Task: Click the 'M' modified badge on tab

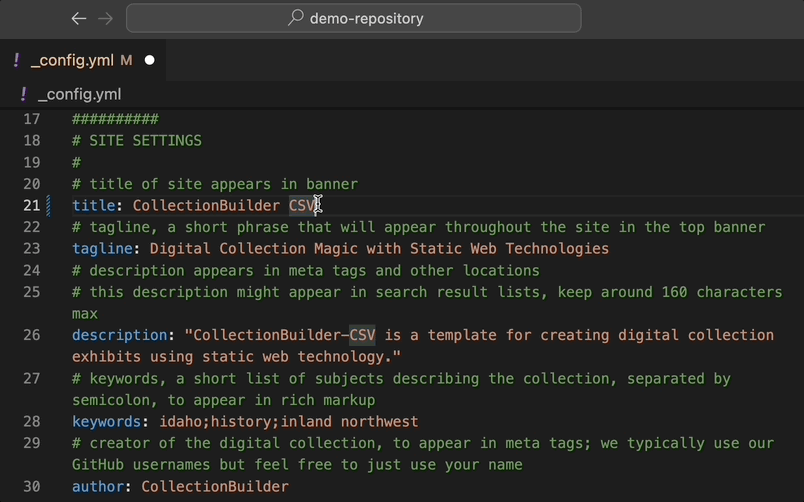Action: [126, 61]
